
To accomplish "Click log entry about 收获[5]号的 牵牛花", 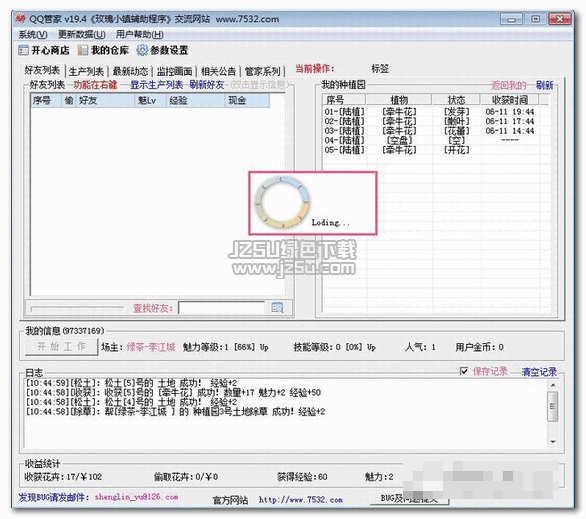I will click(x=173, y=393).
